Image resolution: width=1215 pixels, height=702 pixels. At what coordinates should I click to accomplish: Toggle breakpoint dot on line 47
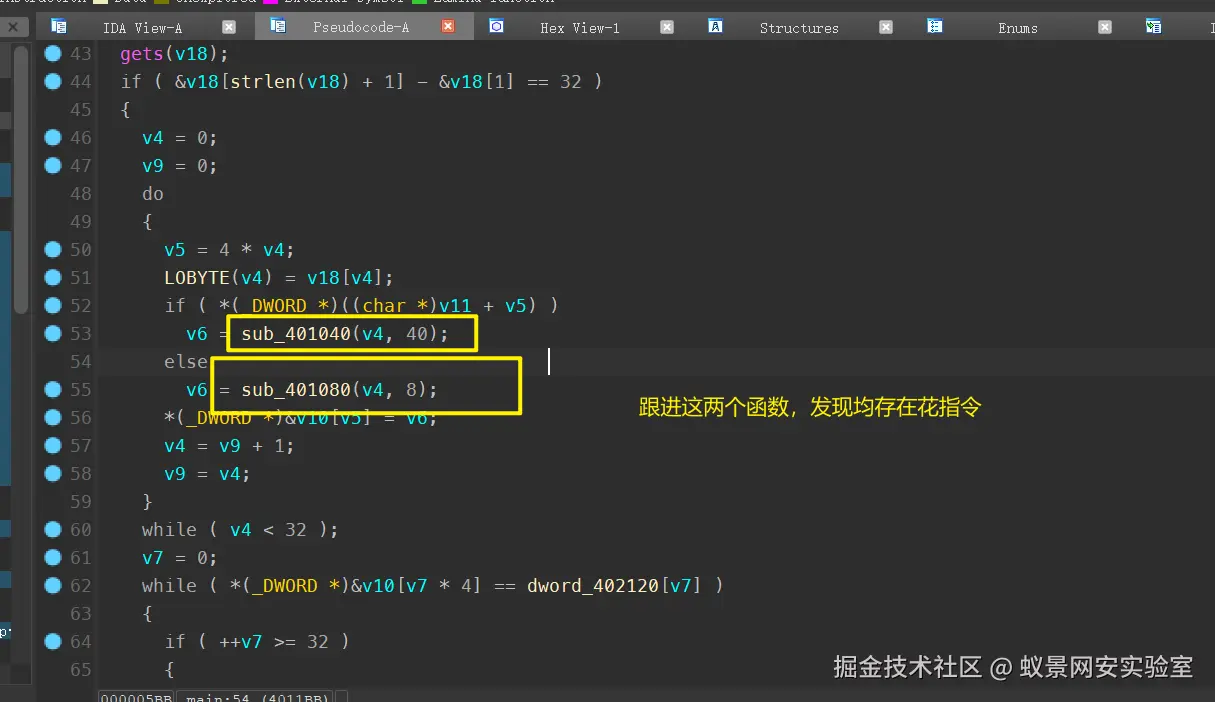point(52,165)
